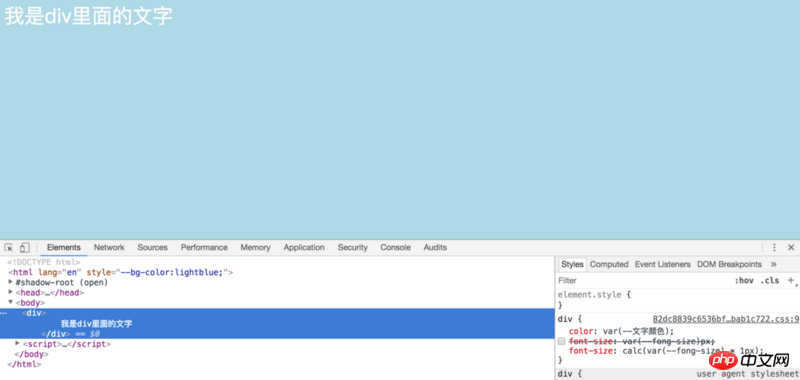The width and height of the screenshot is (800, 380).
Task: Add a new style rule with plus icon
Action: click(x=791, y=281)
